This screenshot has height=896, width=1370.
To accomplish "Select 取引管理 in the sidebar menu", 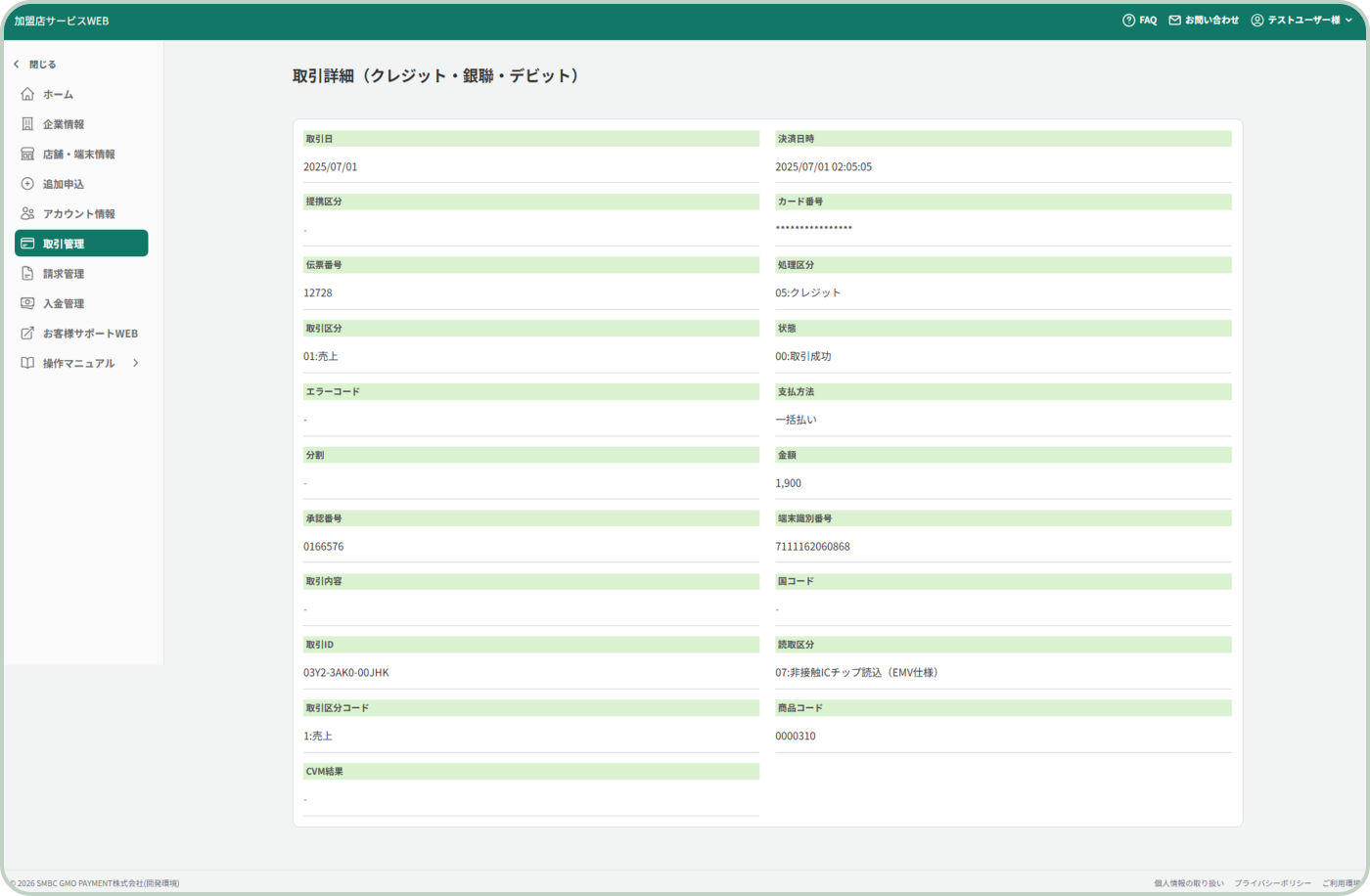I will click(x=68, y=243).
